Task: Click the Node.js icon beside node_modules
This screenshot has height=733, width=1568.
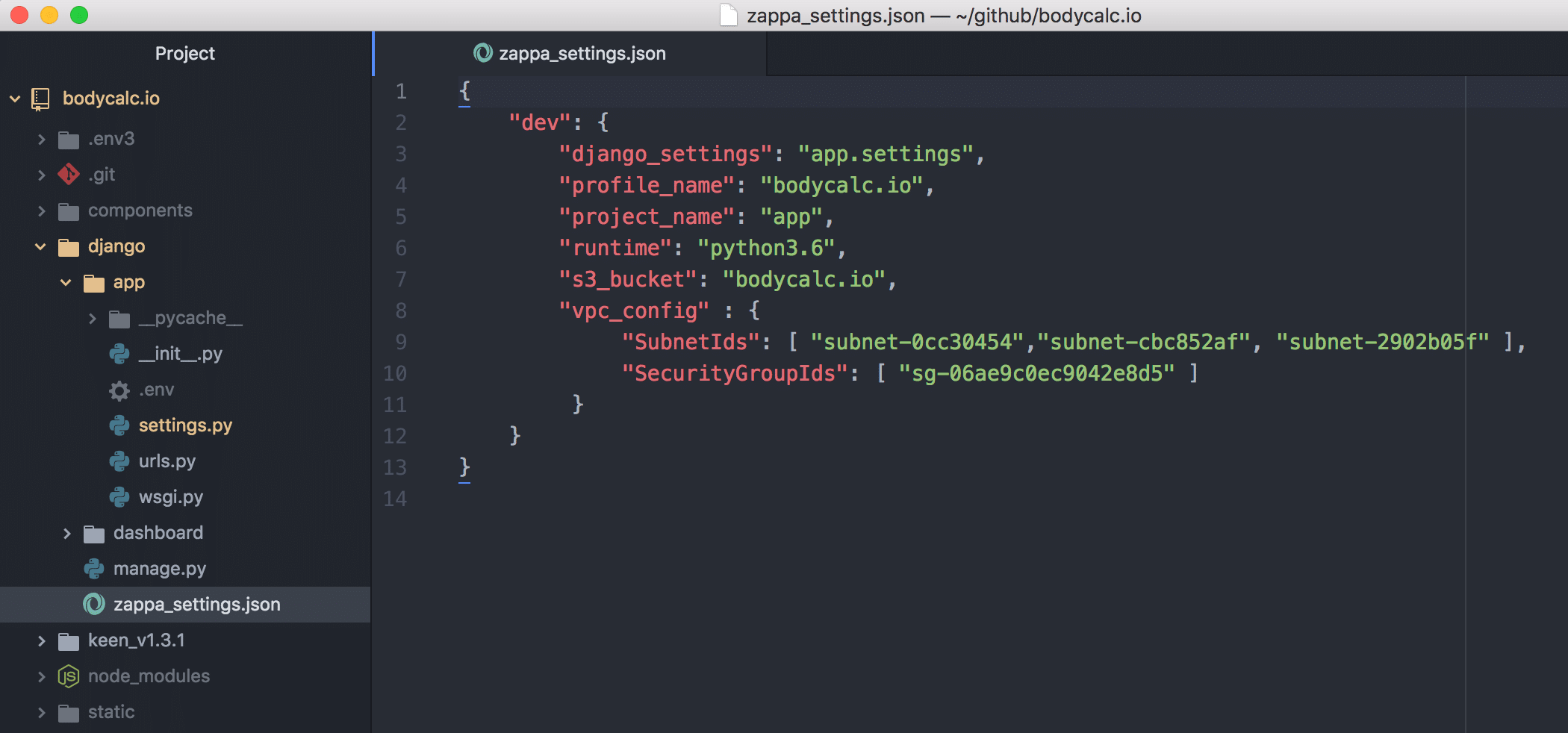Action: point(69,676)
